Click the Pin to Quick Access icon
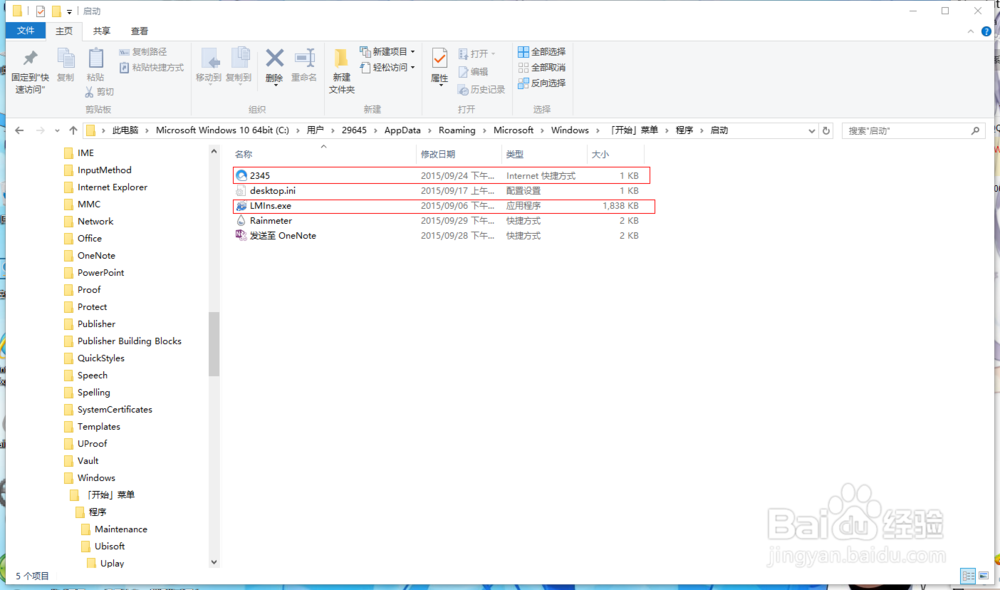The width and height of the screenshot is (1000, 590). click(x=30, y=59)
